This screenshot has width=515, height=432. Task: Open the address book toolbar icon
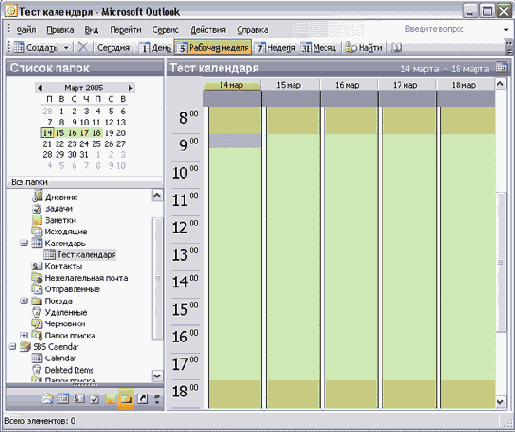[396, 48]
